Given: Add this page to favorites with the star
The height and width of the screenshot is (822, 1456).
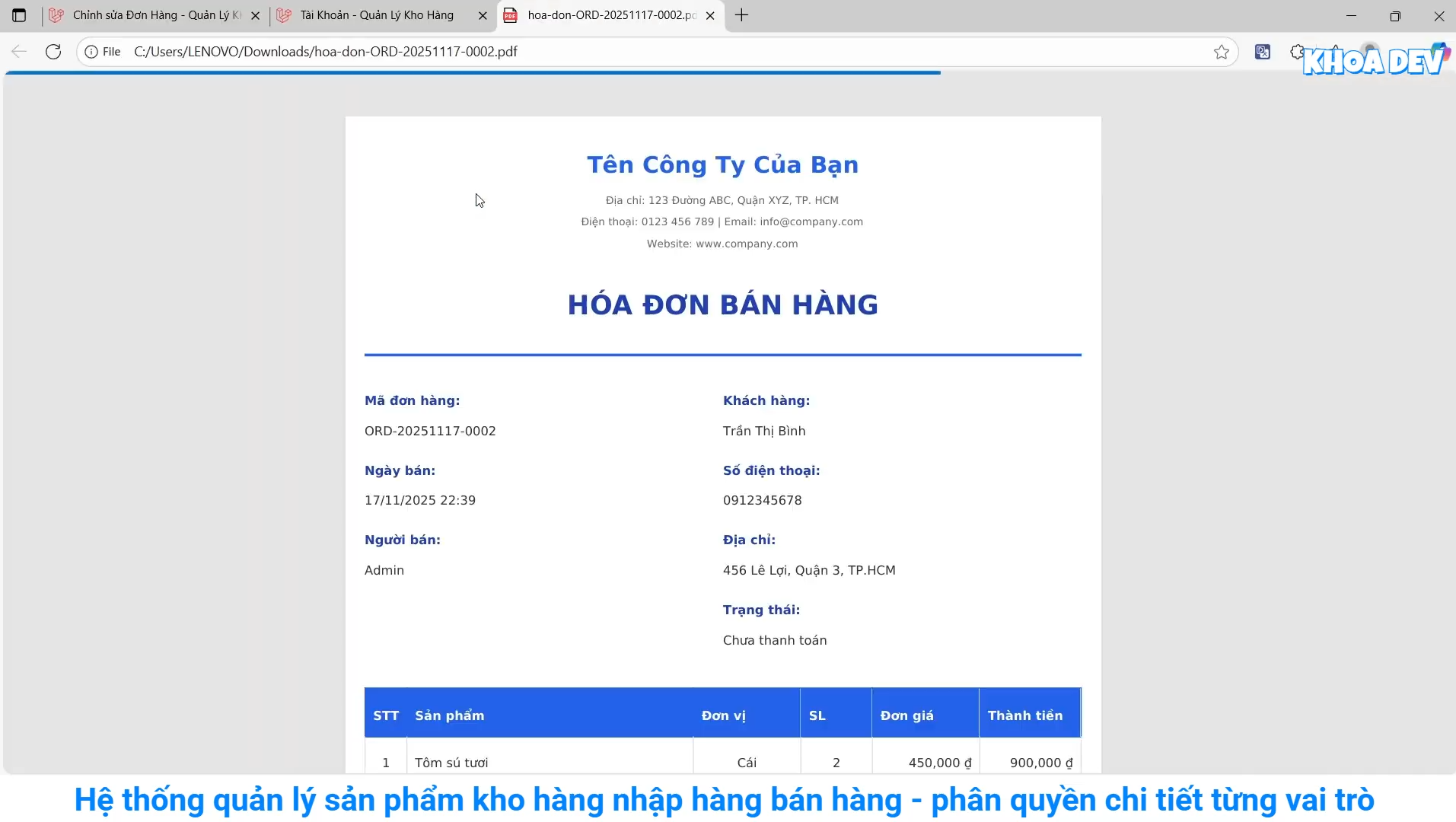Looking at the screenshot, I should (x=1222, y=52).
